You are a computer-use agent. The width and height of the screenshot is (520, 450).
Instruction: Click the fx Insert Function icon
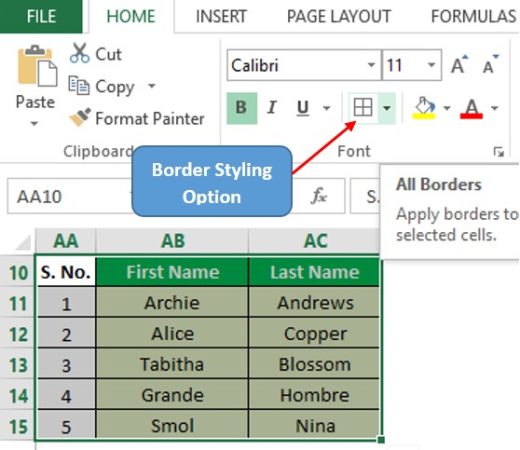[319, 196]
